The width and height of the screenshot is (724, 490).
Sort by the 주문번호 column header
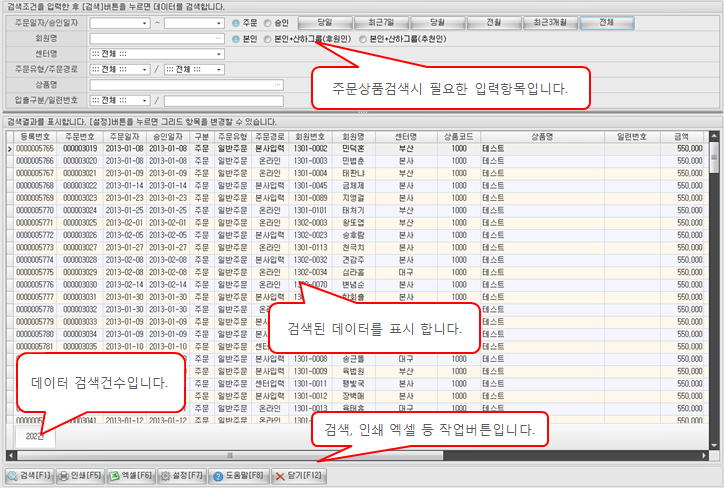click(x=80, y=137)
